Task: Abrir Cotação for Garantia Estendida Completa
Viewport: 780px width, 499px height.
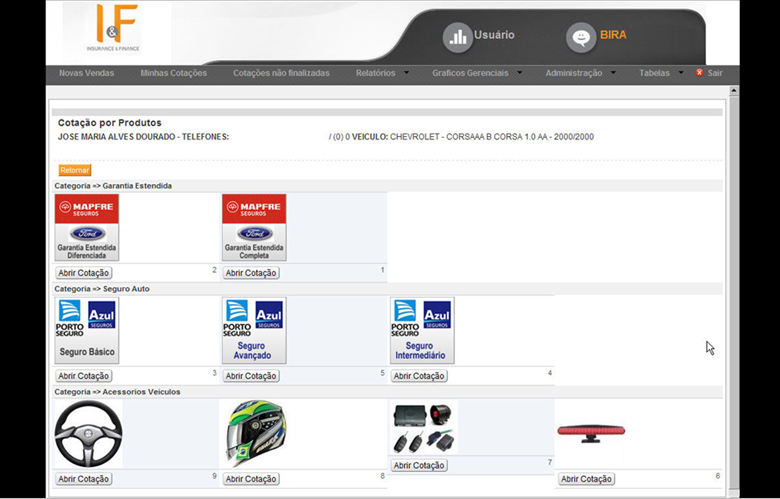Action: [x=251, y=273]
